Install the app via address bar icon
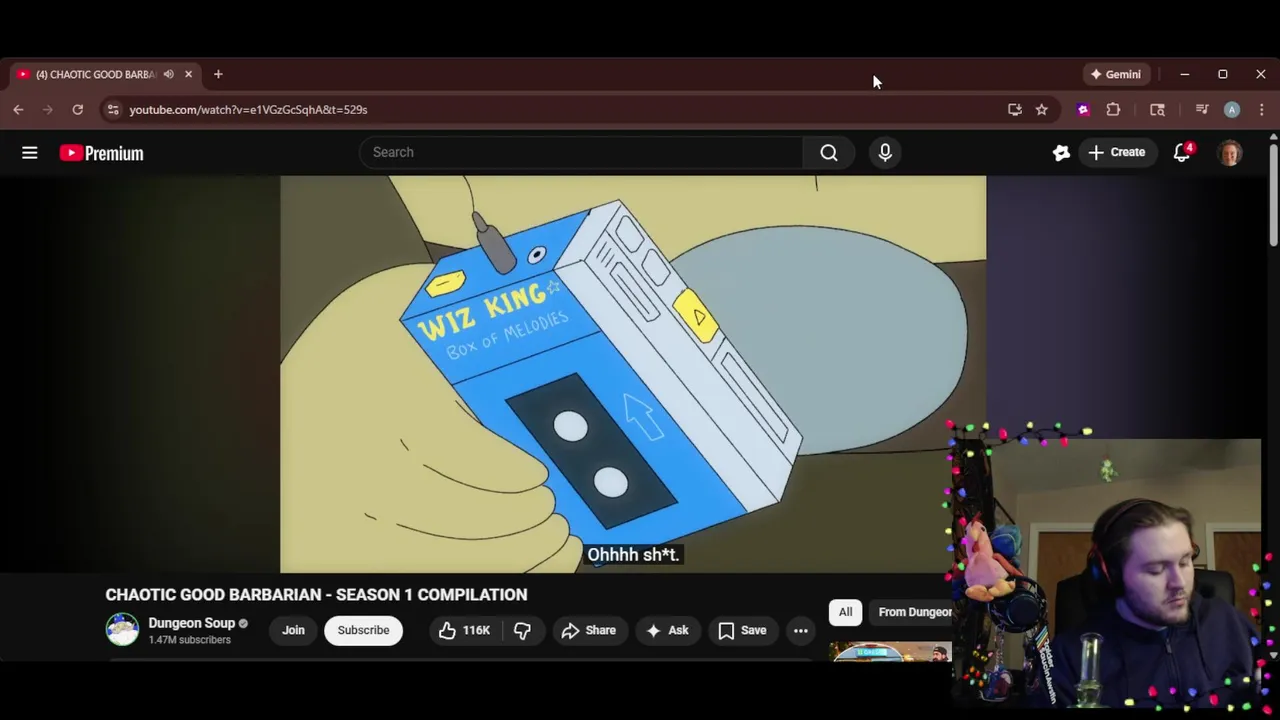Image resolution: width=1280 pixels, height=720 pixels. point(1015,110)
